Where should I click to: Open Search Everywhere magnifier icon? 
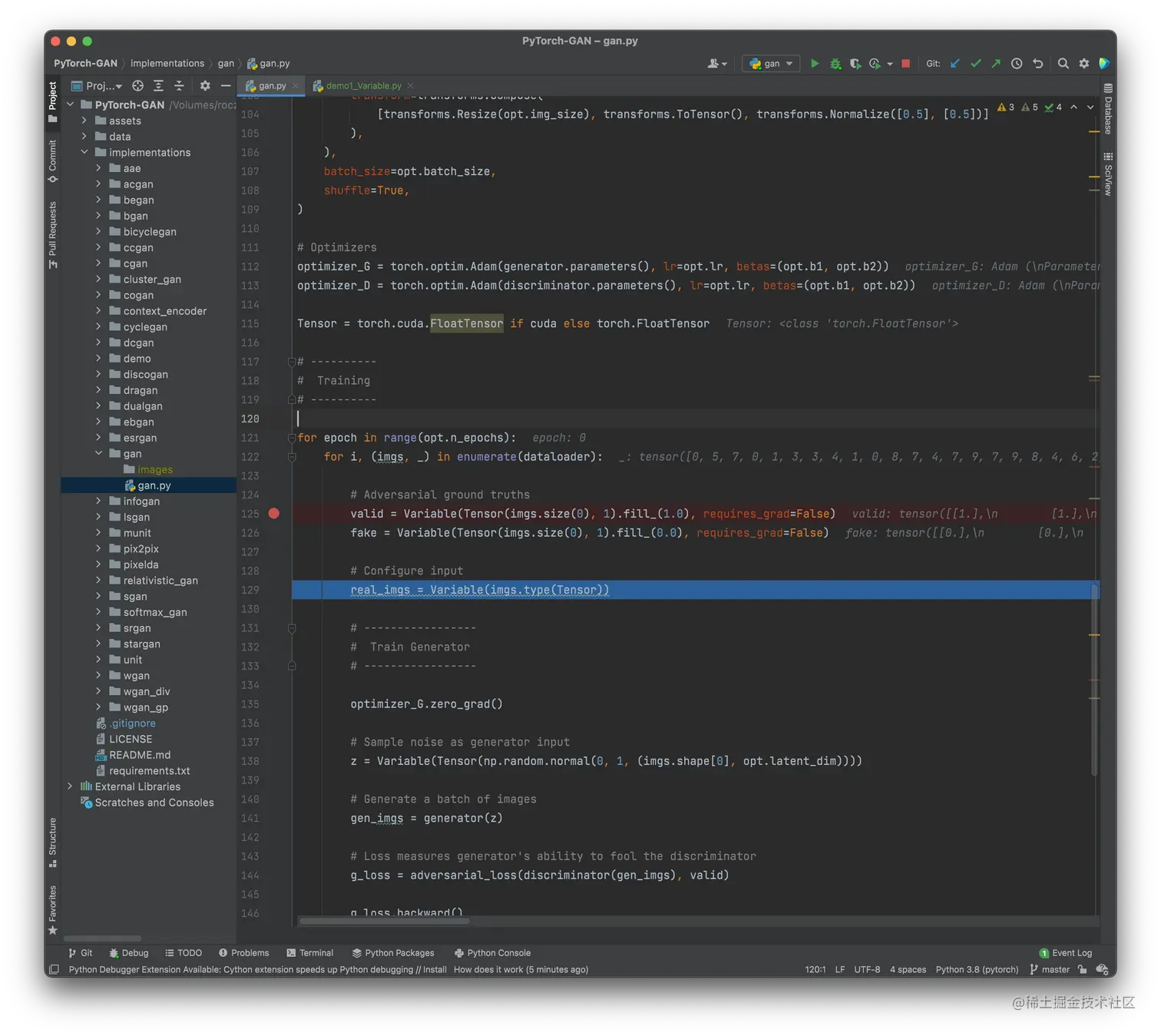click(x=1063, y=64)
